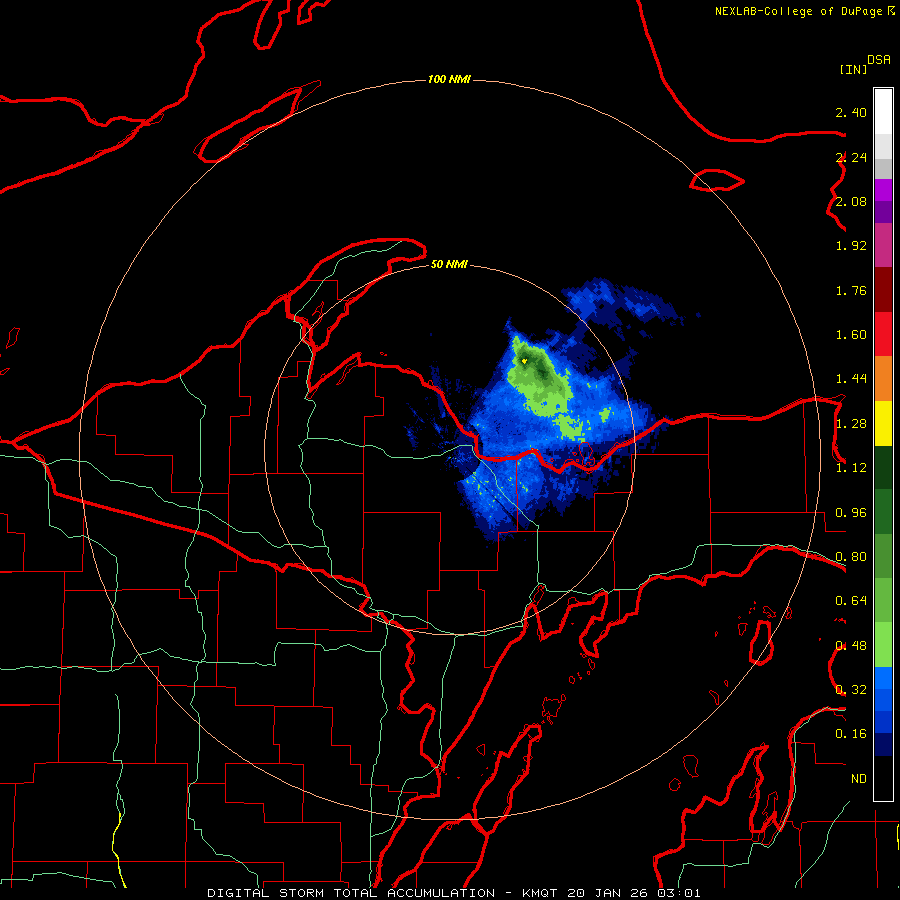Click the 0.16 legend value
The height and width of the screenshot is (900, 900).
point(851,734)
